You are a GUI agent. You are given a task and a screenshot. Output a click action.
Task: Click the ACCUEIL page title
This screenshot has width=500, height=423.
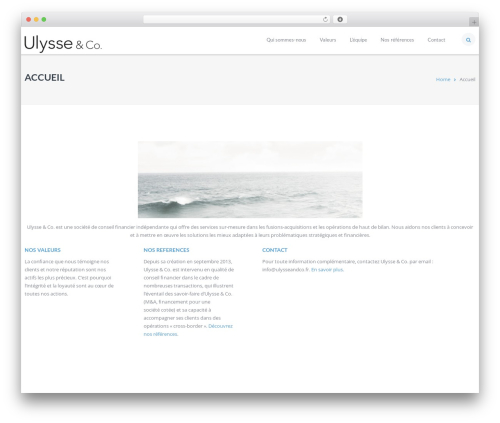[x=45, y=78]
